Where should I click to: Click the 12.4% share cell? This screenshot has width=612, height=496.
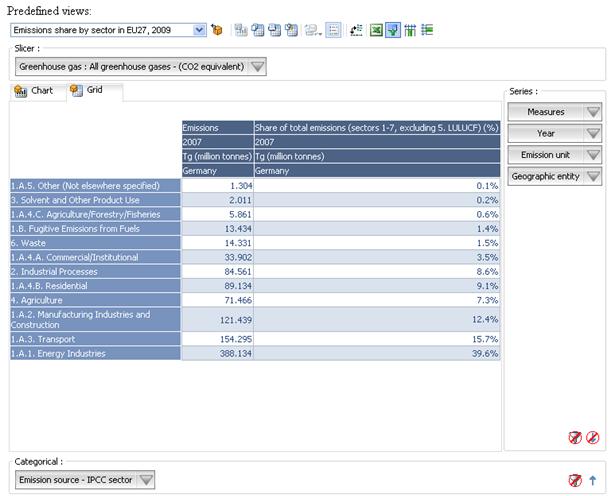[x=377, y=320]
